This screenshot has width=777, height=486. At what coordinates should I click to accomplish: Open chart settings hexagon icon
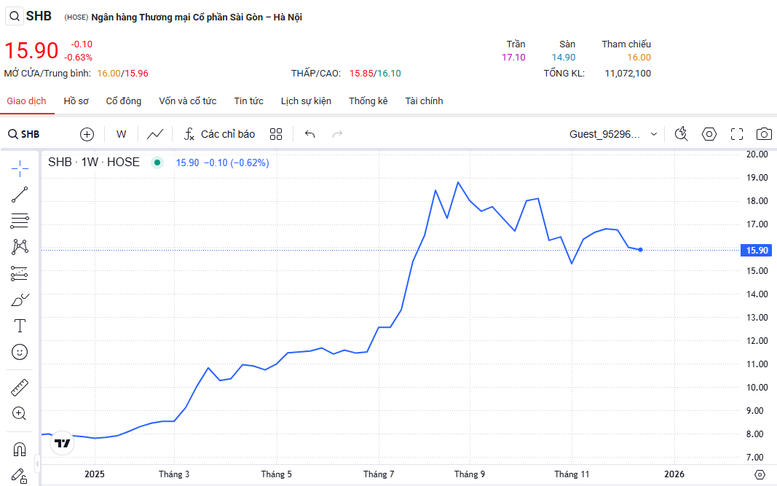pos(709,134)
